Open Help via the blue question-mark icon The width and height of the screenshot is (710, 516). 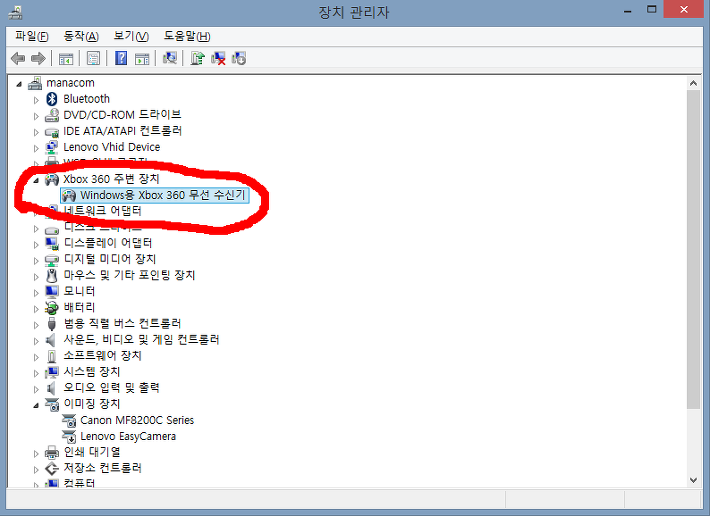pyautogui.click(x=121, y=58)
